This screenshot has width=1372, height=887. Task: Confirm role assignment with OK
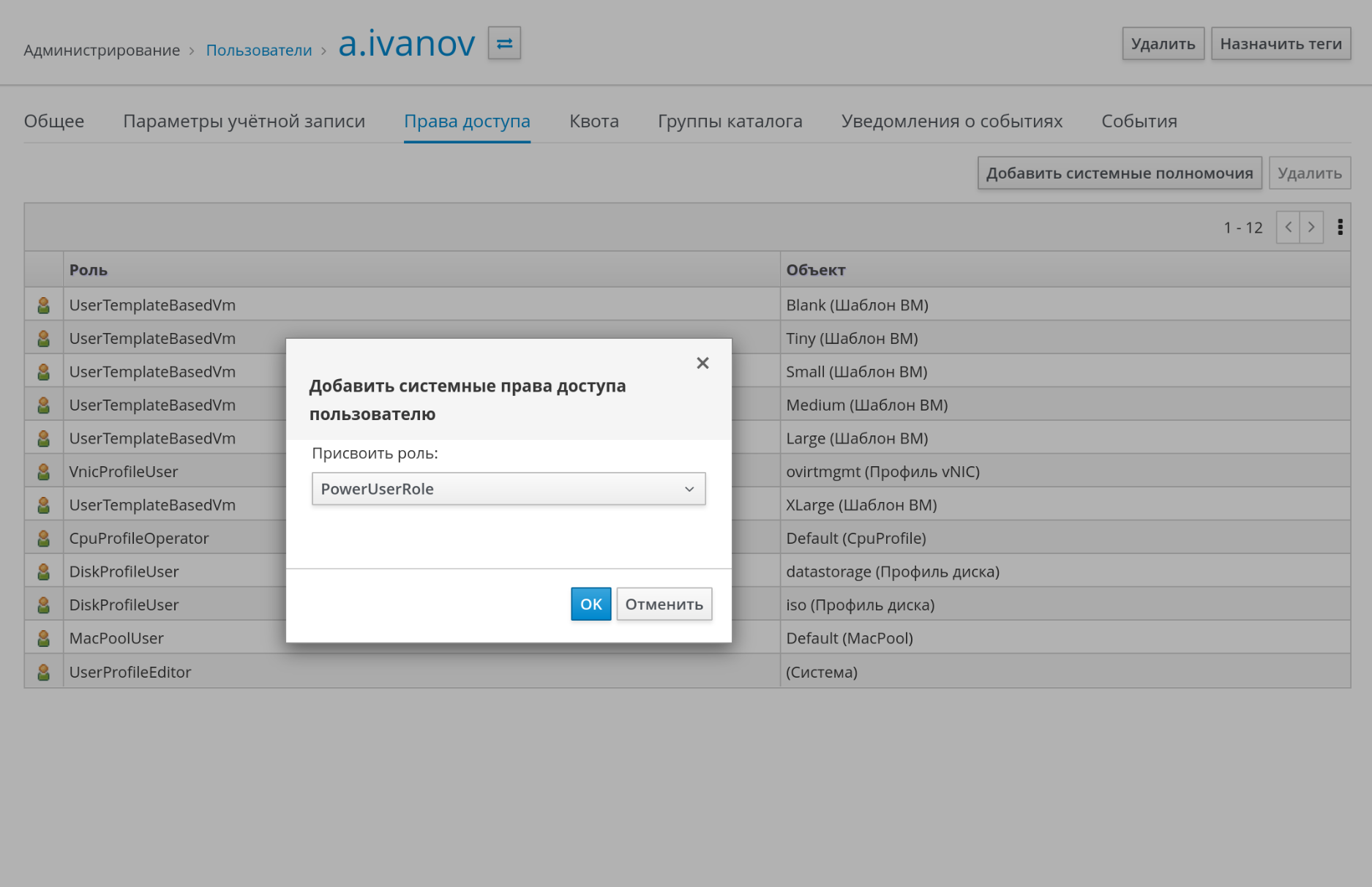pyautogui.click(x=591, y=604)
